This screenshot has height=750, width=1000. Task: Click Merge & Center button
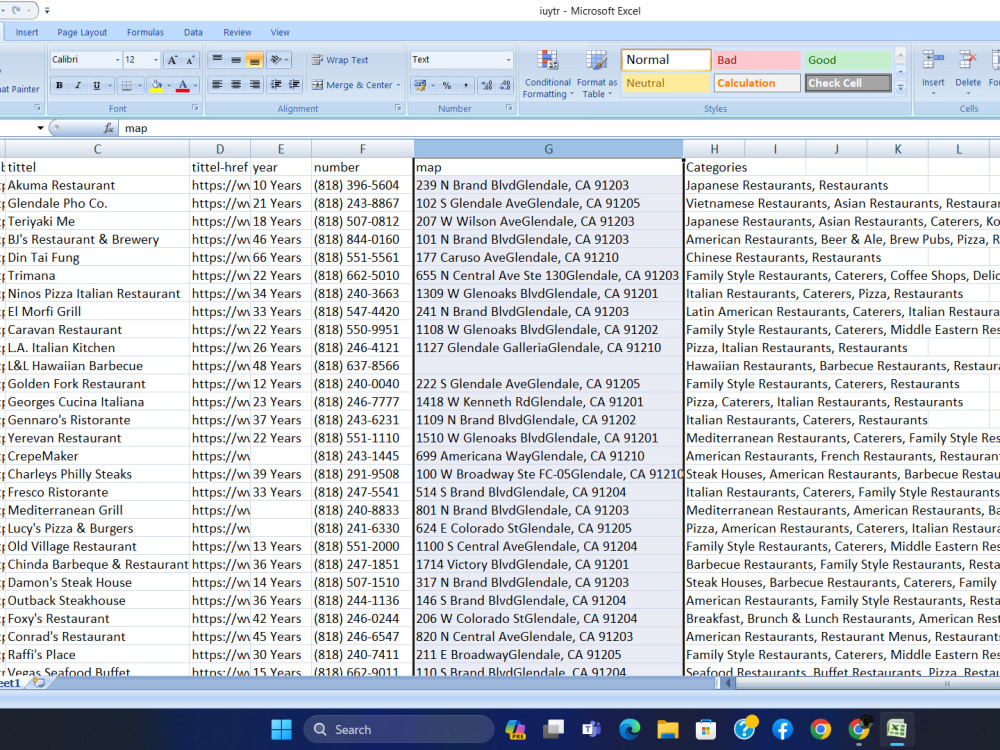tap(352, 85)
